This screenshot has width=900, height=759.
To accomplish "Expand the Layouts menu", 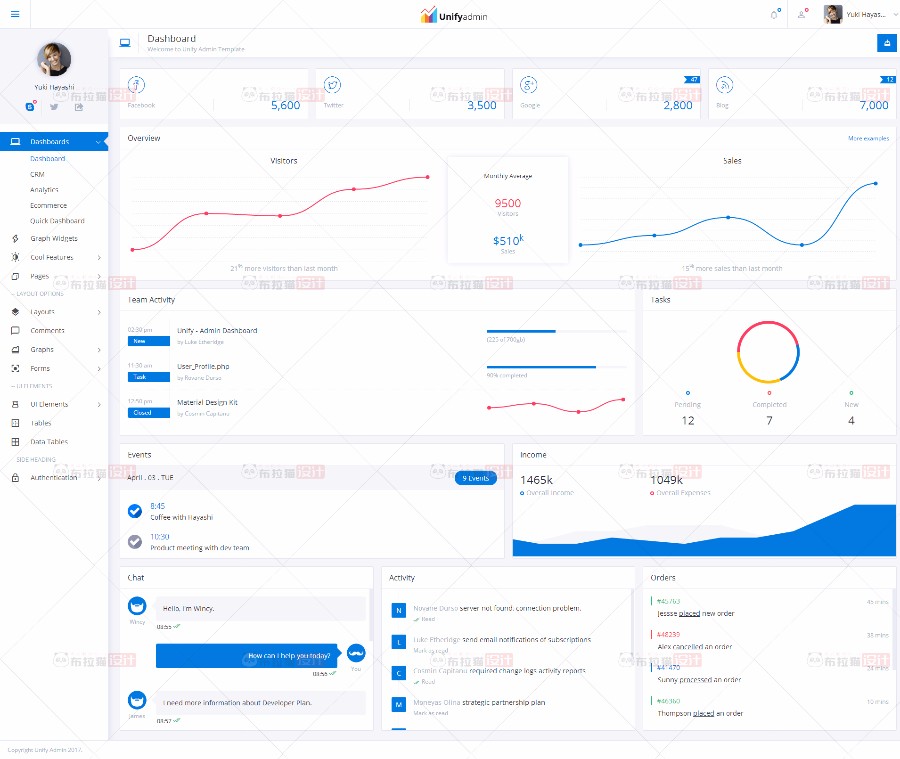I will tap(54, 312).
